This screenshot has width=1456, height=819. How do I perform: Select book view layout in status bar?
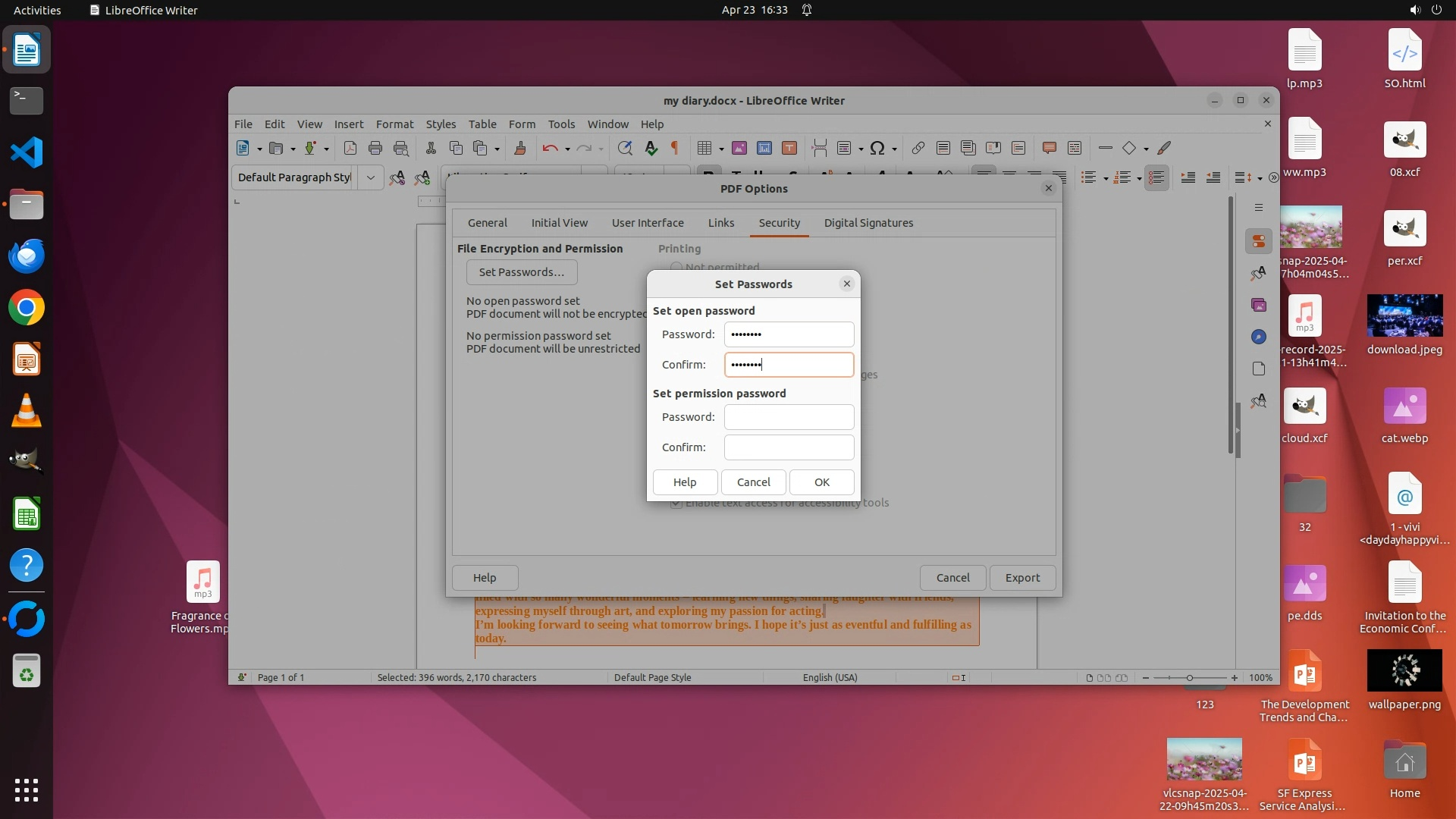click(1122, 678)
